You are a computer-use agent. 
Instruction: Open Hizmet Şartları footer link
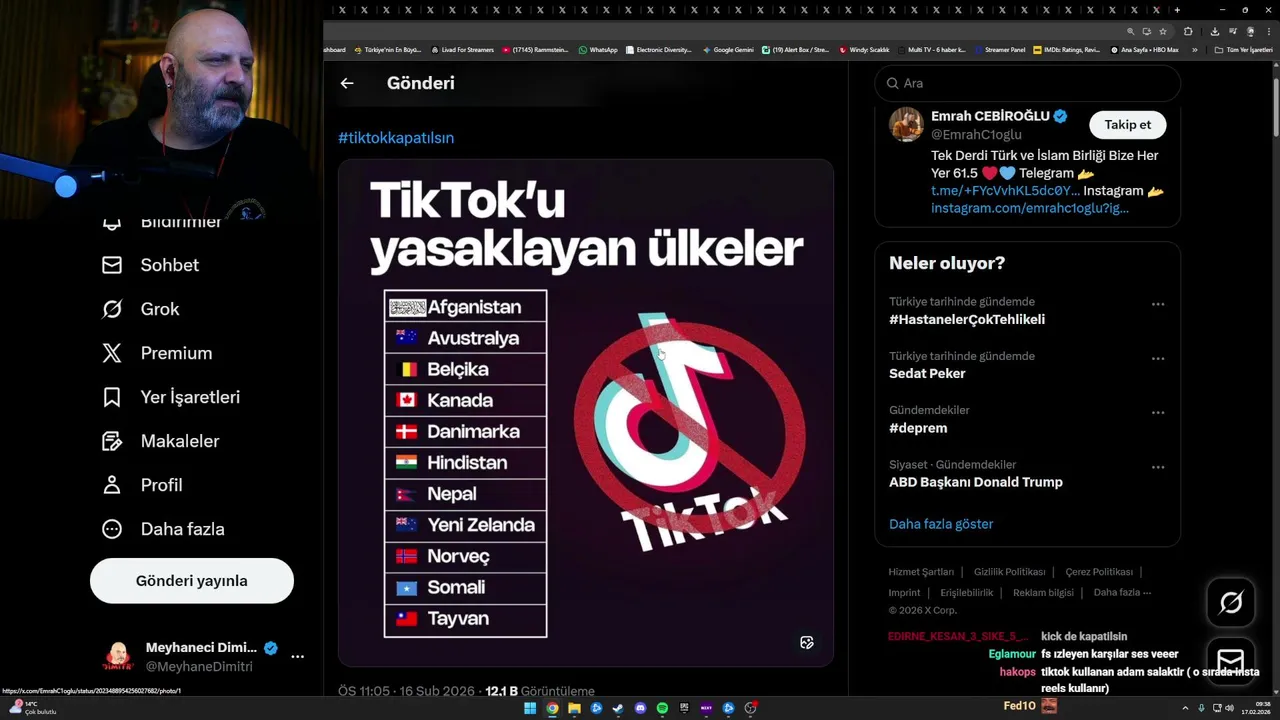921,572
